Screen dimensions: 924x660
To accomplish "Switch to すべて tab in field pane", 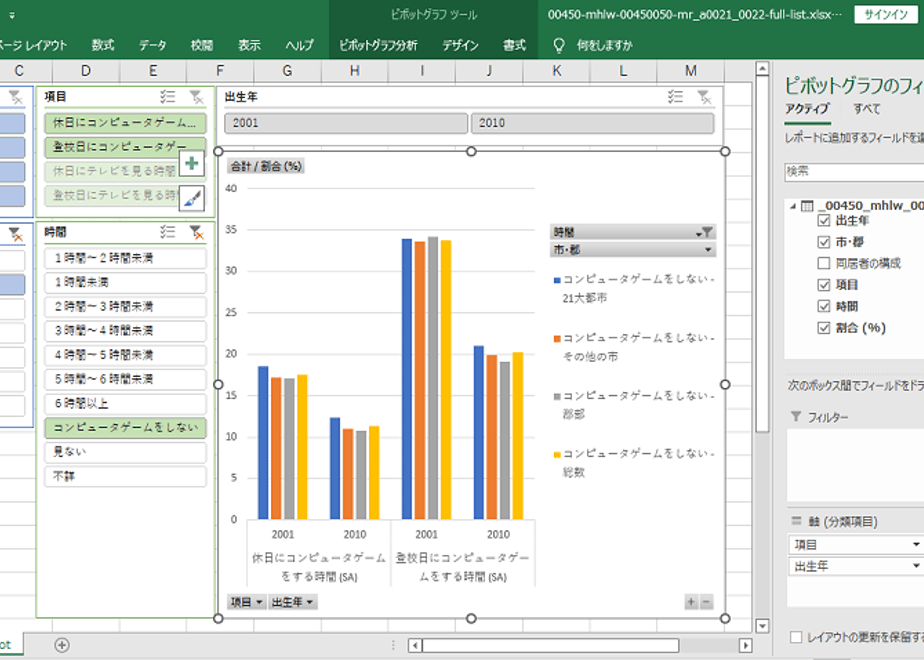I will tap(867, 108).
